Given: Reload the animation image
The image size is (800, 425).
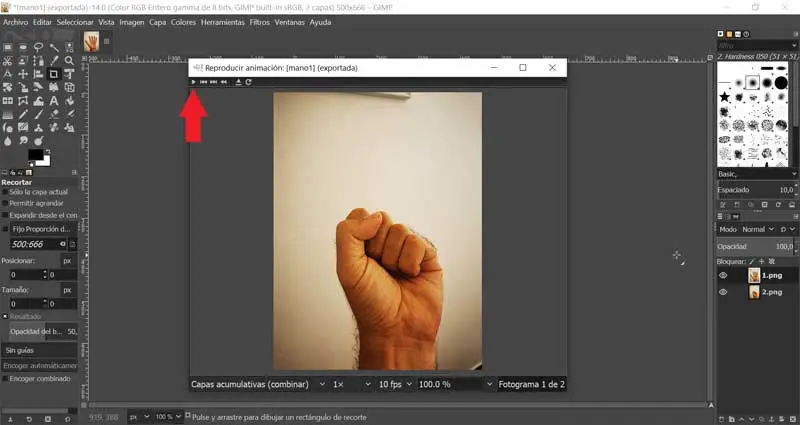Looking at the screenshot, I should point(248,82).
